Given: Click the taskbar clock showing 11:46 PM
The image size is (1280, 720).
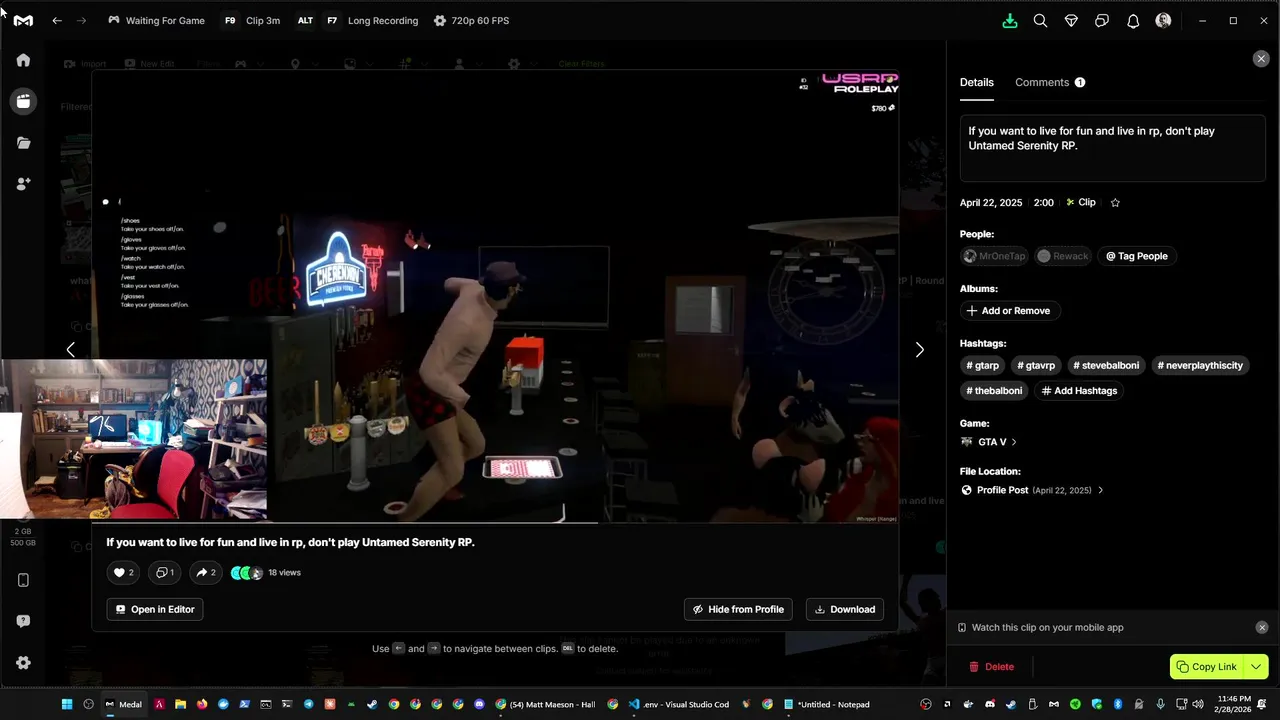Looking at the screenshot, I should 1234,704.
